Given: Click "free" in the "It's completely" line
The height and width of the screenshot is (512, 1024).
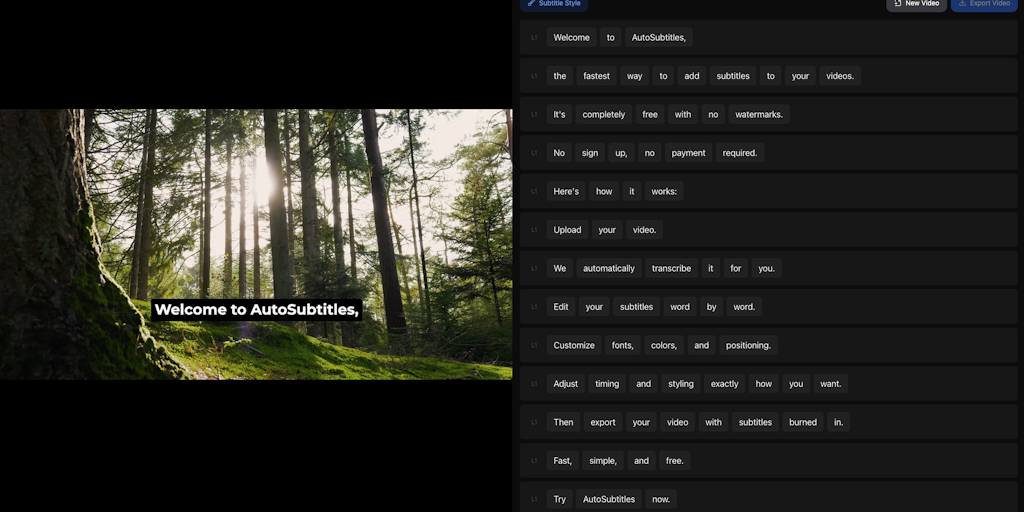Looking at the screenshot, I should tap(650, 114).
